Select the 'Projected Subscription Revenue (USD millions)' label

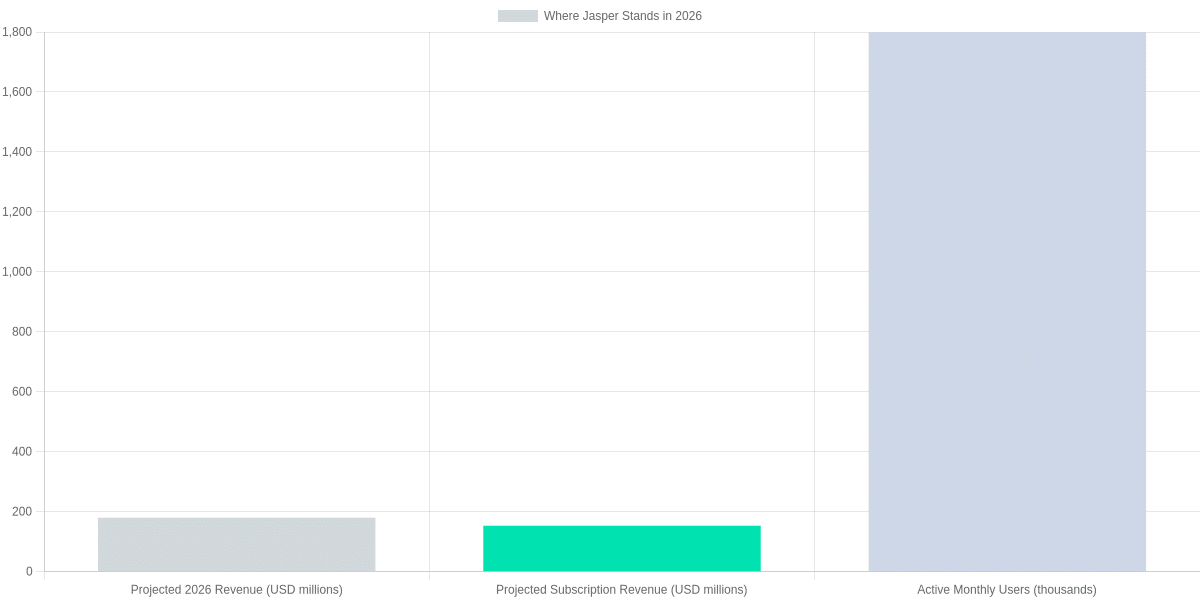click(621, 589)
